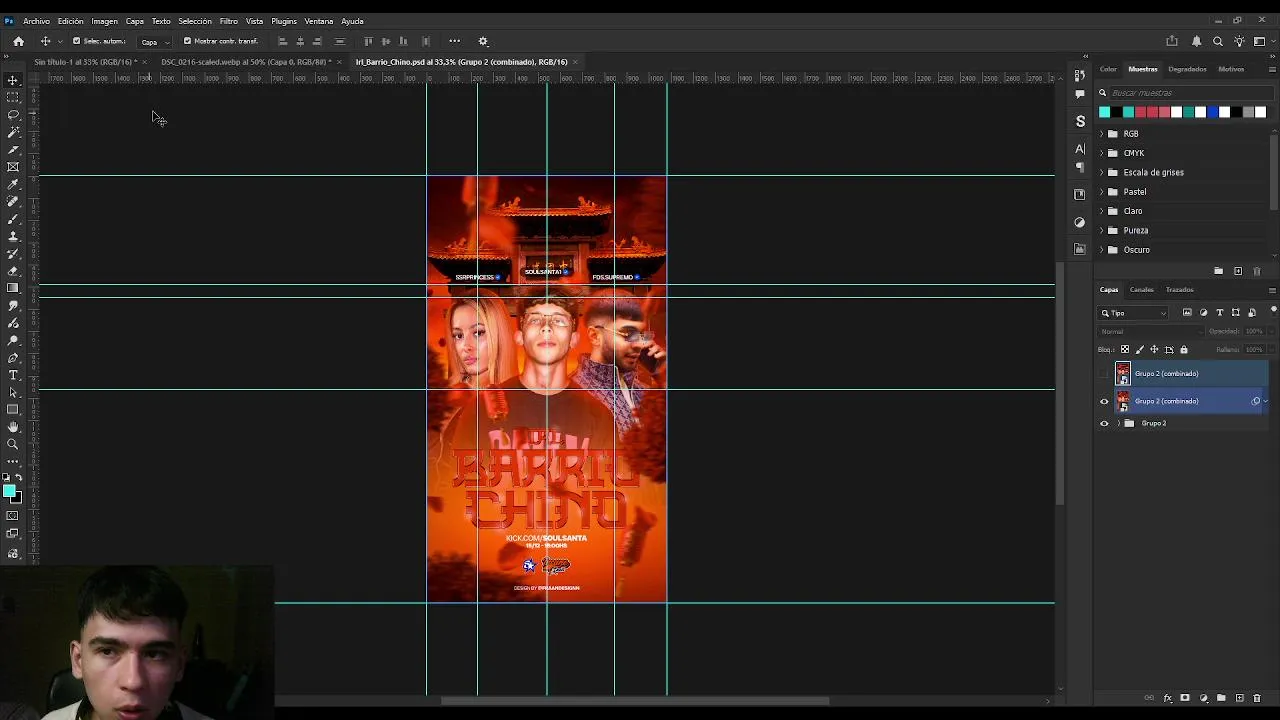Select the Rectangle shape tool

point(13,409)
